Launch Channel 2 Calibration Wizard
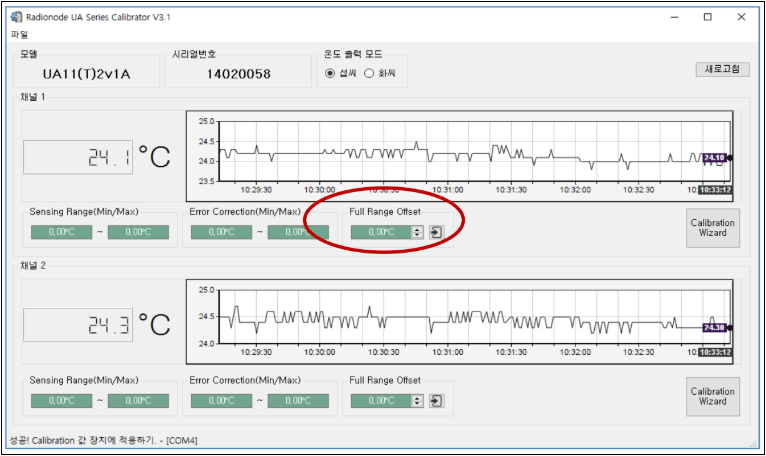The width and height of the screenshot is (766, 456). (712, 396)
